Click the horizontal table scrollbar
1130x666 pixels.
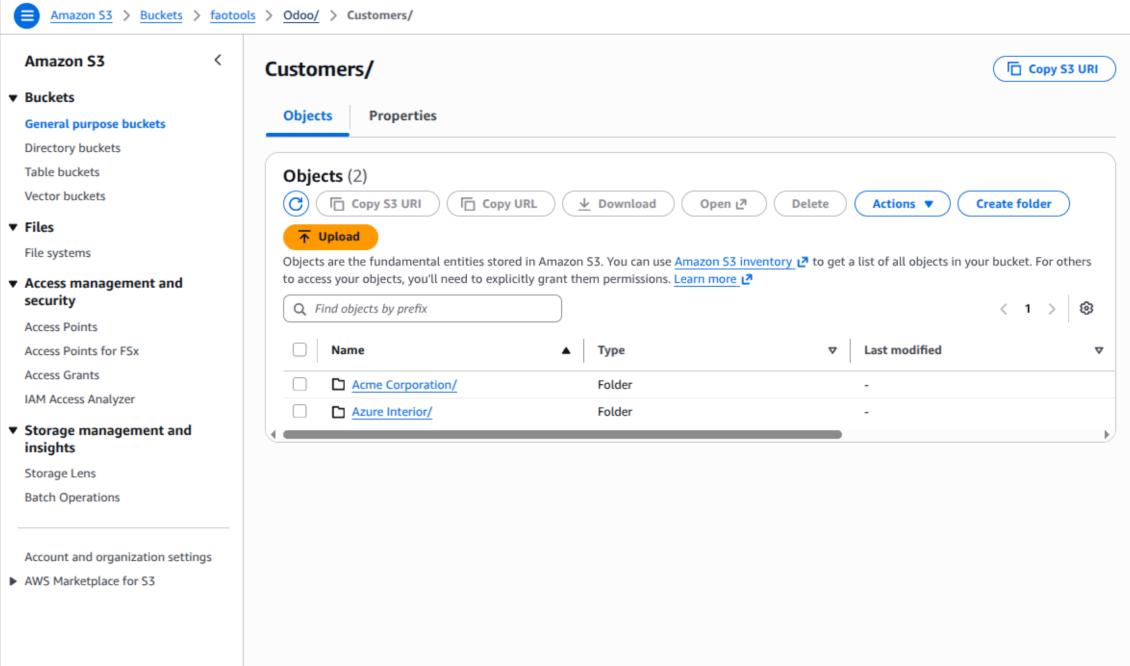[x=562, y=435]
